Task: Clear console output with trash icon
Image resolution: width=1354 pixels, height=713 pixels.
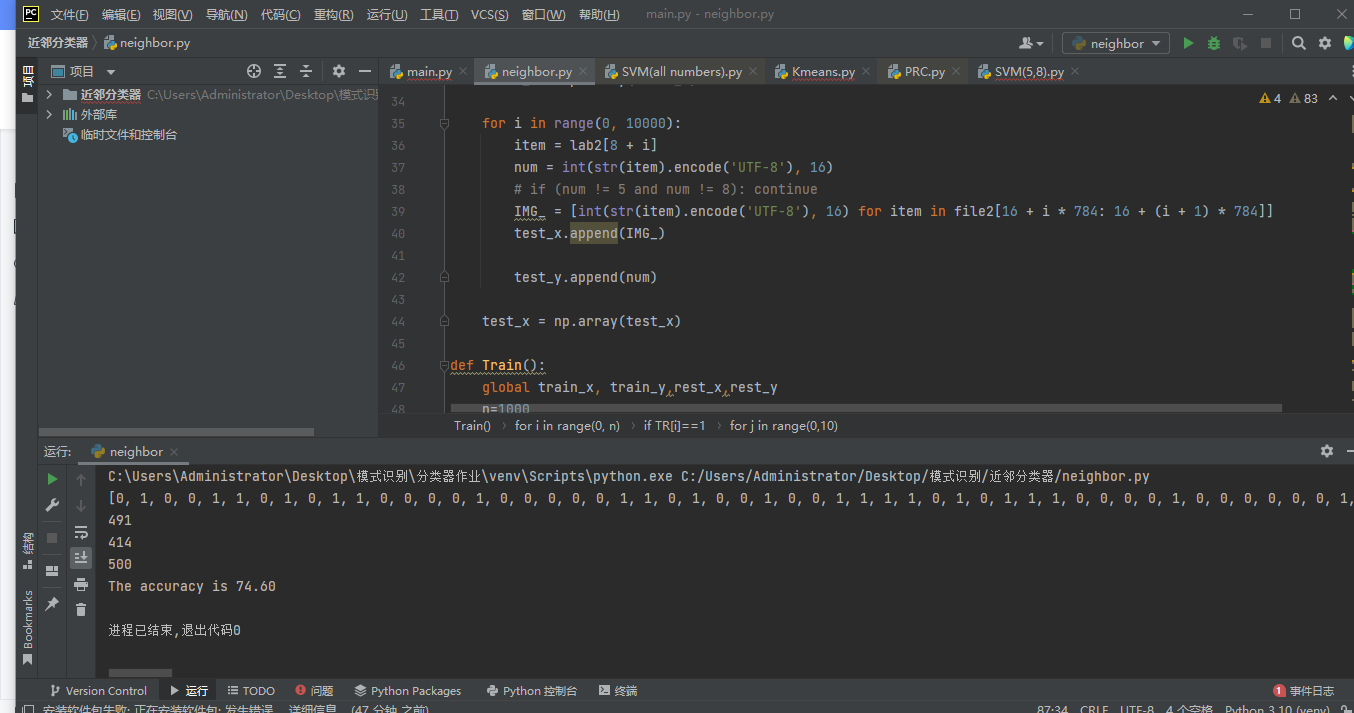Action: [x=81, y=609]
